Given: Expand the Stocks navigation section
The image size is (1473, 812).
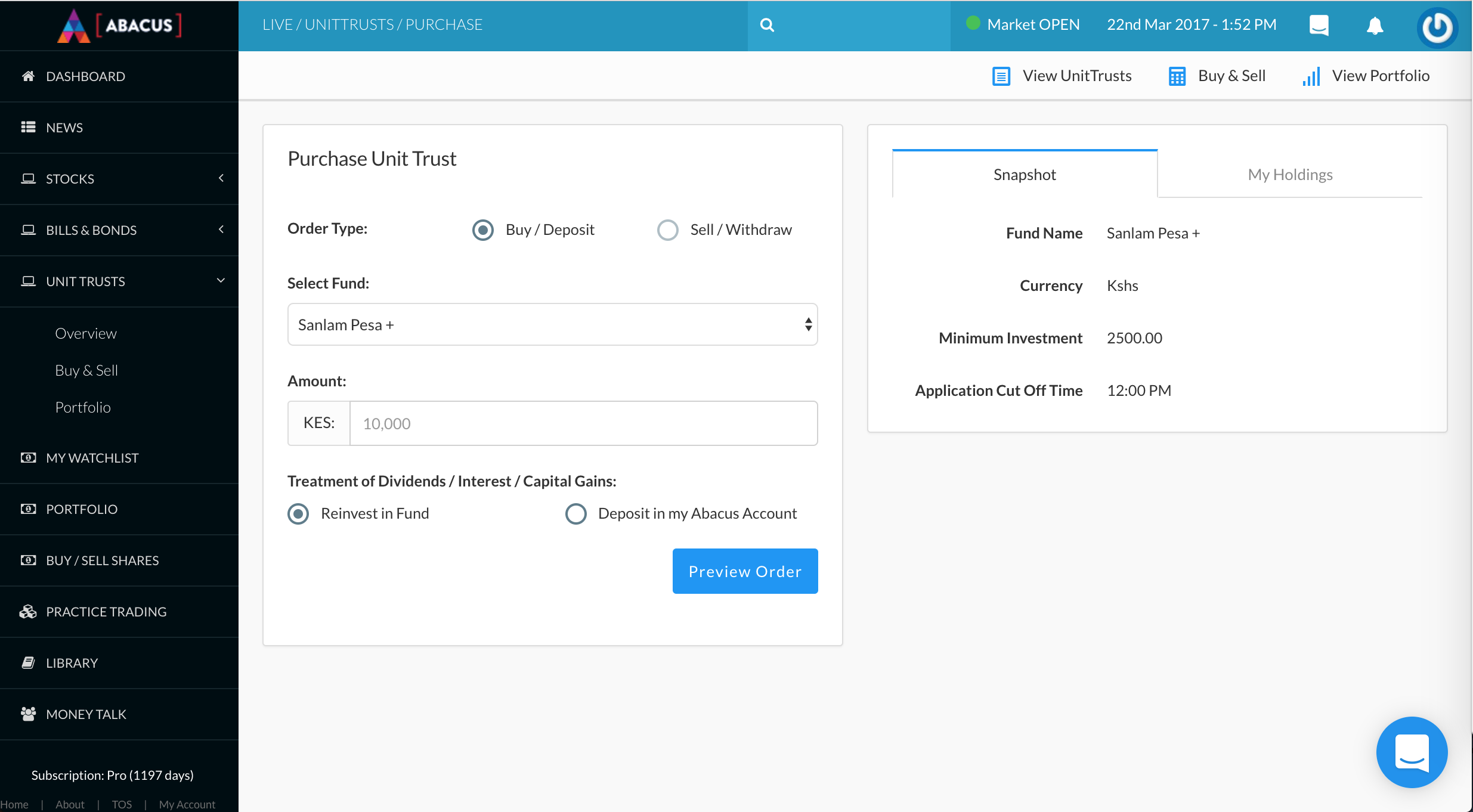Looking at the screenshot, I should point(120,178).
